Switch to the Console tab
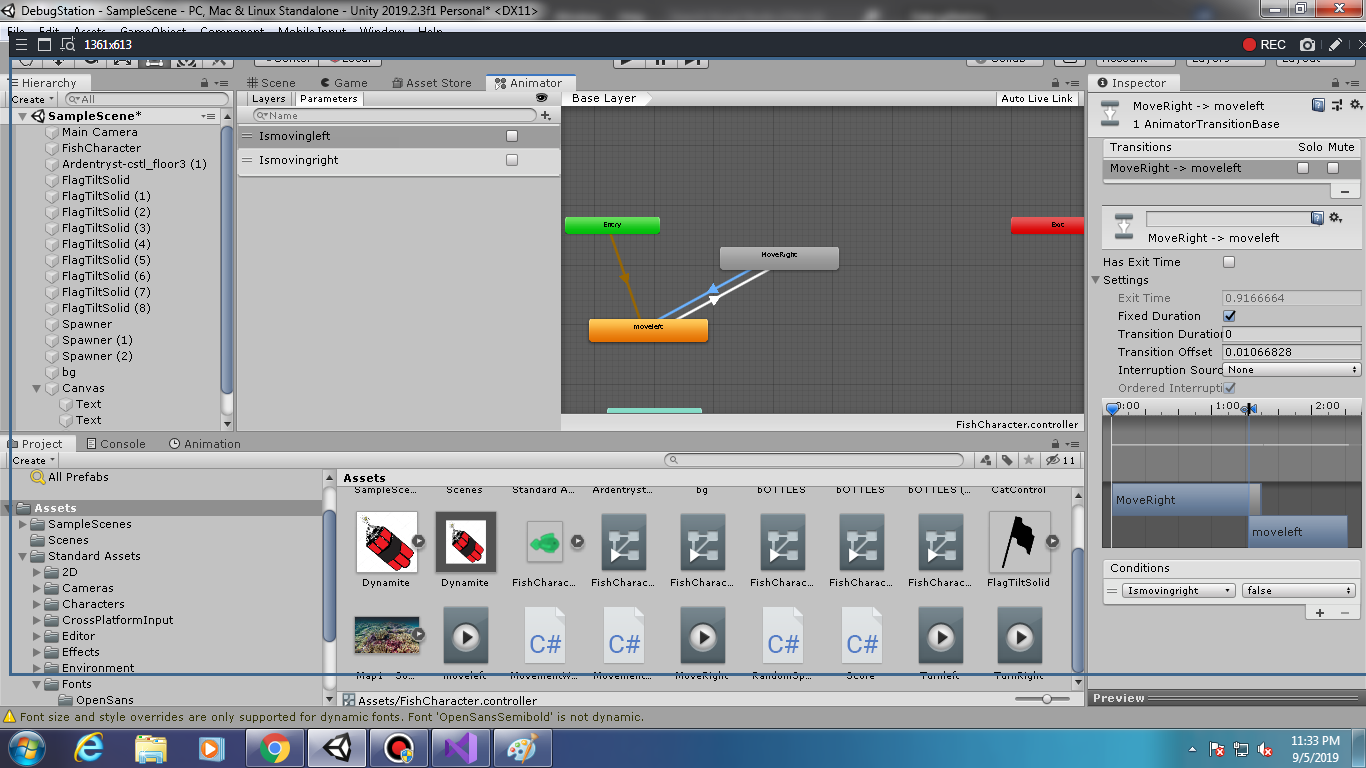Viewport: 1366px width, 768px height. (x=115, y=444)
